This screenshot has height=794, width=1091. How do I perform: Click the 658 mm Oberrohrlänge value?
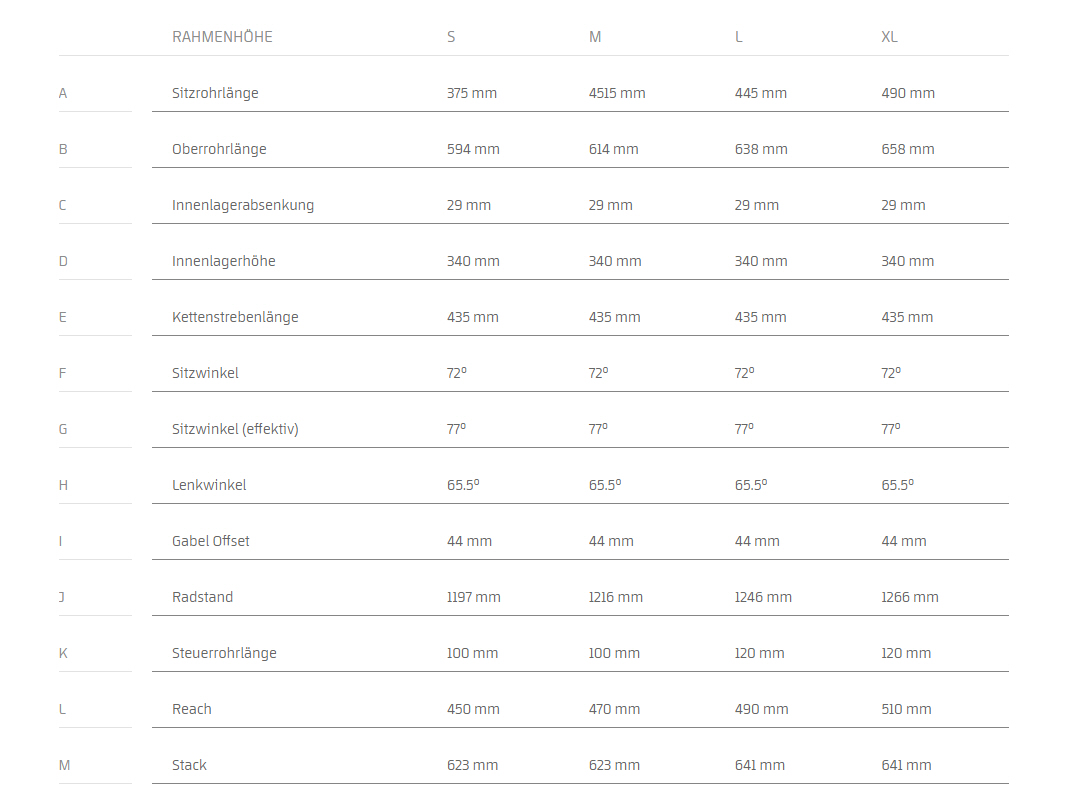[907, 149]
